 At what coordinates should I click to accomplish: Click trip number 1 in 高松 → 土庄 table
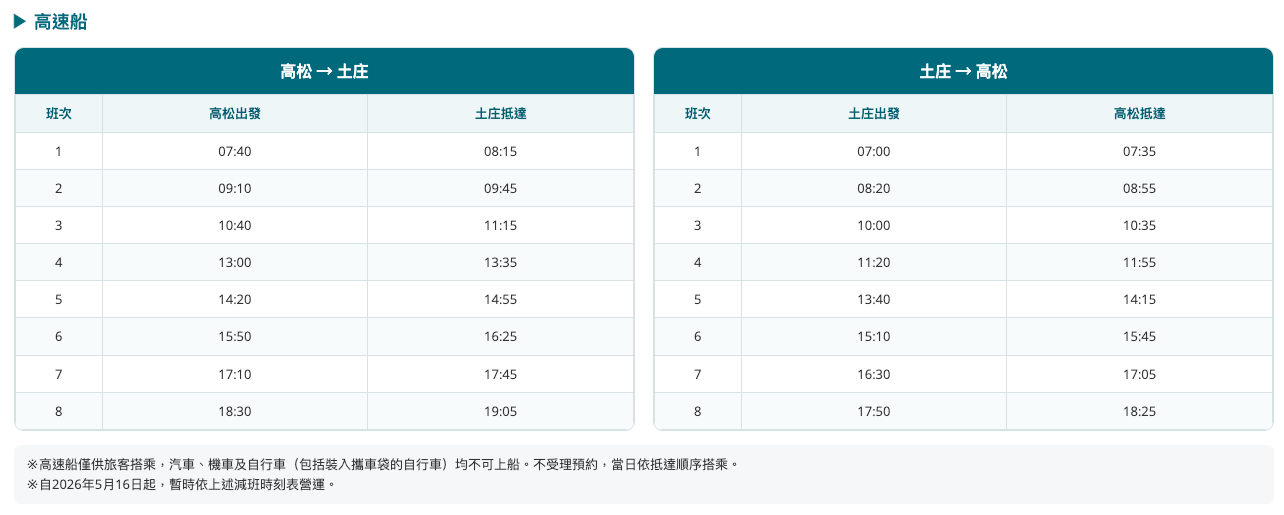[x=59, y=151]
